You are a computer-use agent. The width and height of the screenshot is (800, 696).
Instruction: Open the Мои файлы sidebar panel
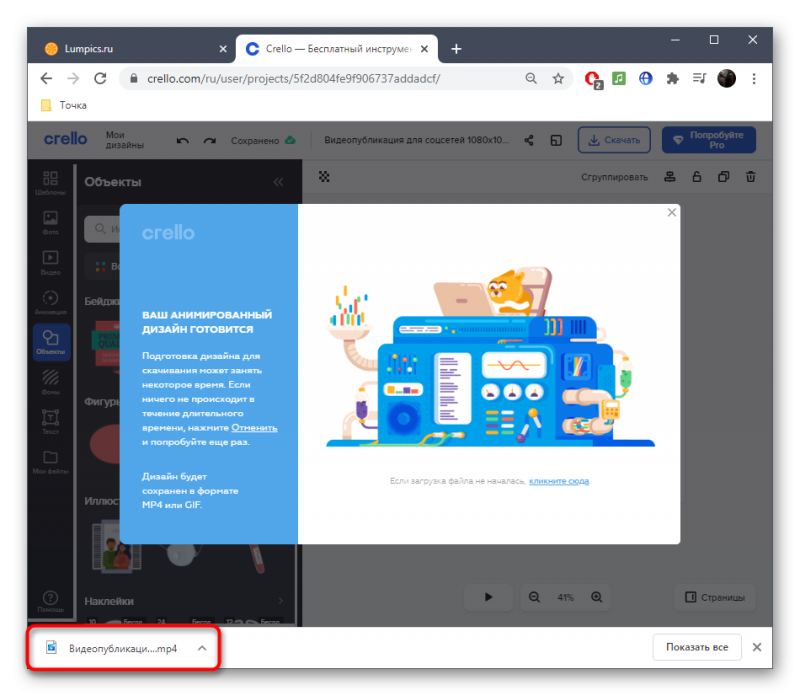[x=50, y=461]
